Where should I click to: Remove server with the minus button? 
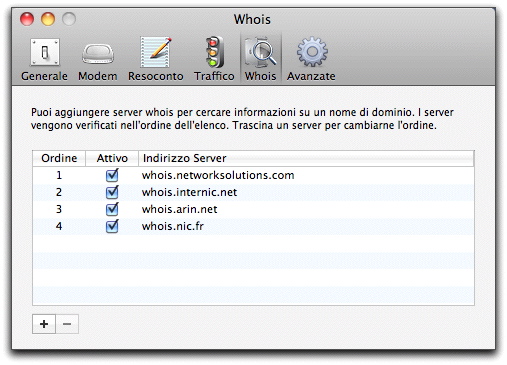coord(67,324)
